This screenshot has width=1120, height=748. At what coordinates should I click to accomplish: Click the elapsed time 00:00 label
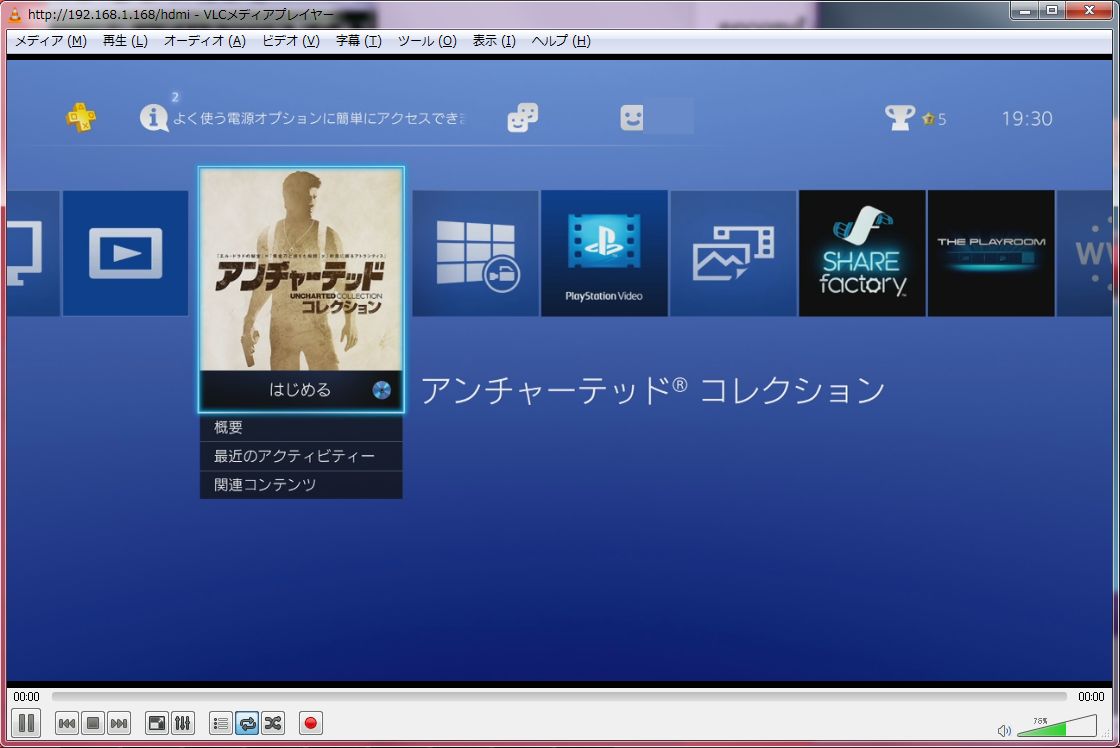26,697
